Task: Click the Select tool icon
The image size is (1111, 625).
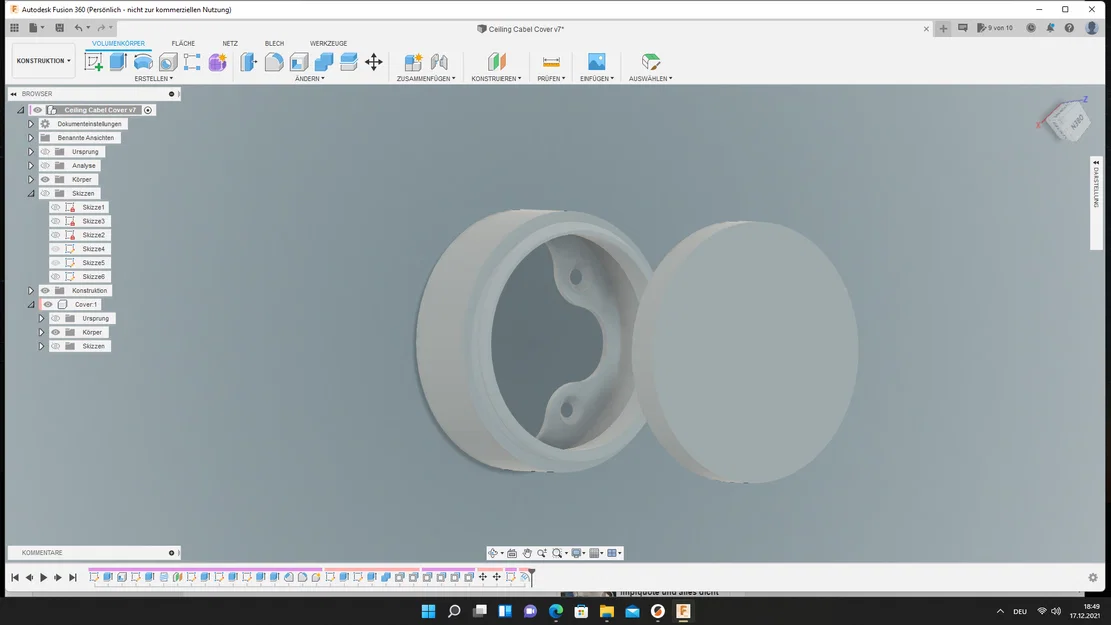Action: pyautogui.click(x=650, y=62)
